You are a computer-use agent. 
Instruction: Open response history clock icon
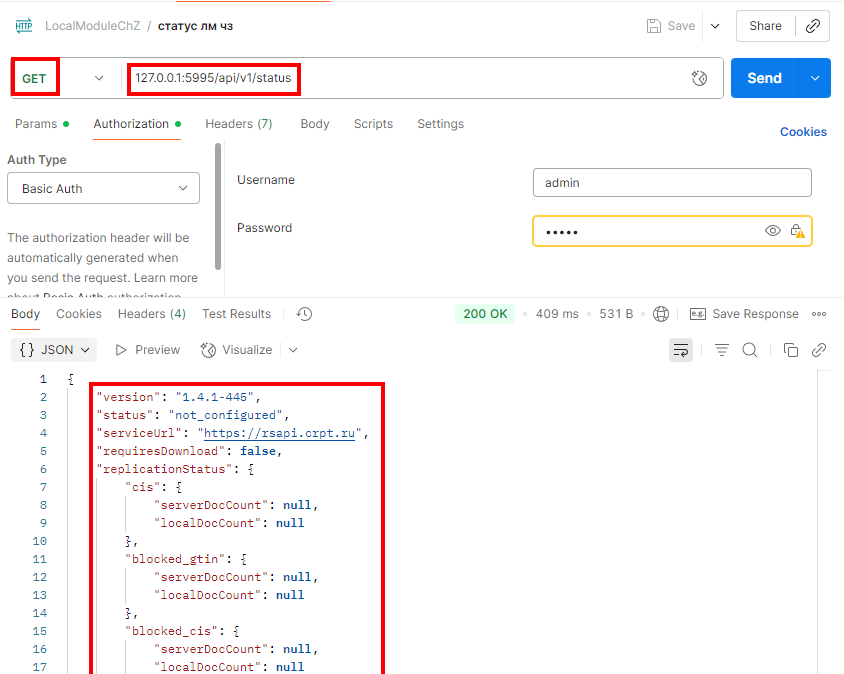[305, 314]
